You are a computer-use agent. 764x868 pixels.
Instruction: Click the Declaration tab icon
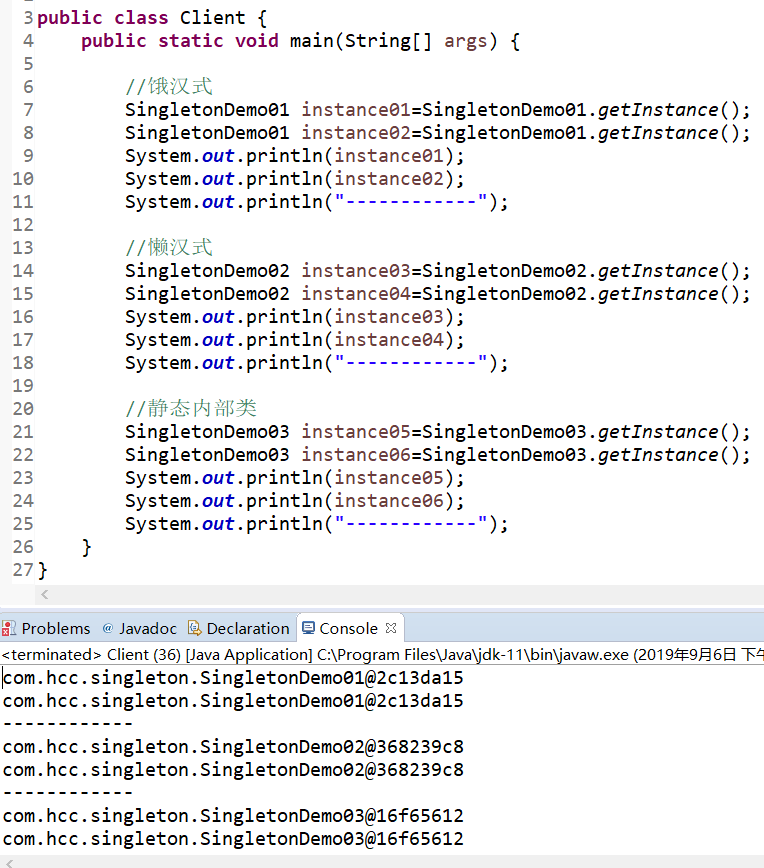coord(194,628)
